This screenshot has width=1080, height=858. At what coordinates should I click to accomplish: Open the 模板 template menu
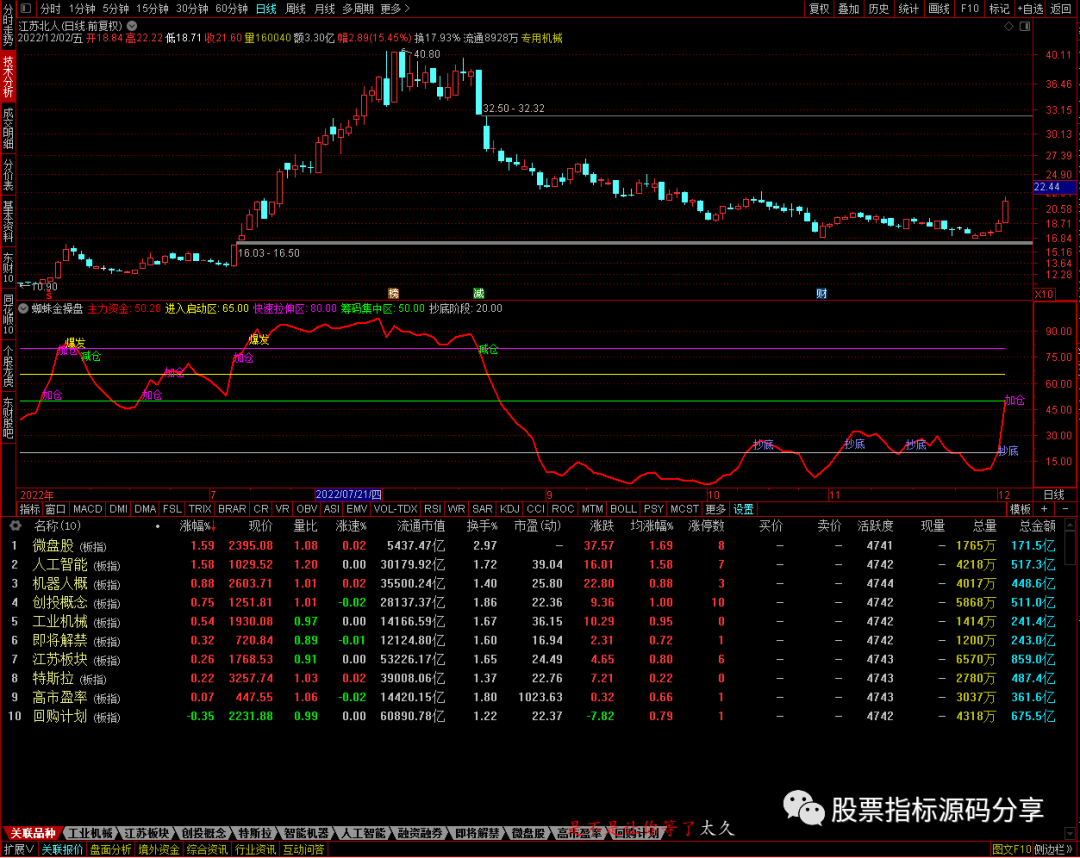coord(1020,509)
